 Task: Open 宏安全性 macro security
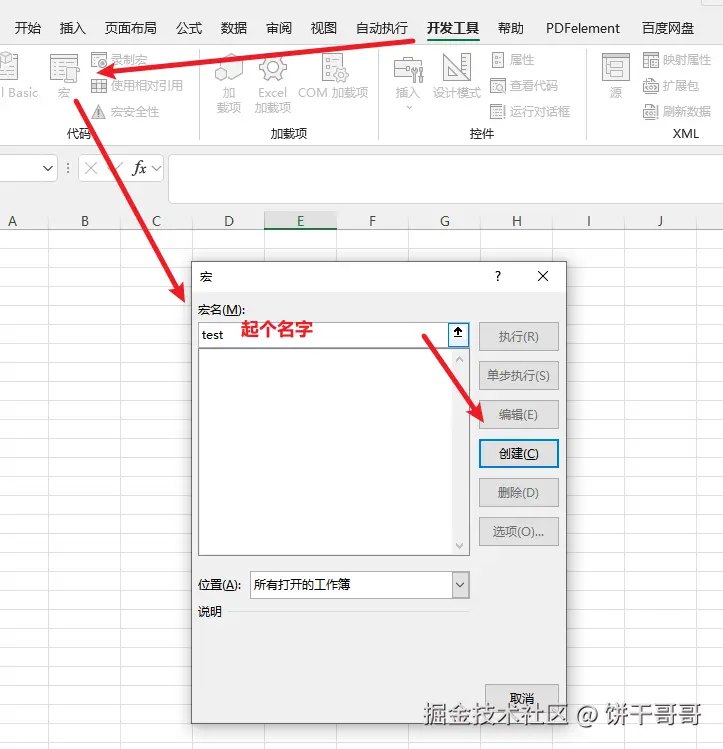click(125, 112)
